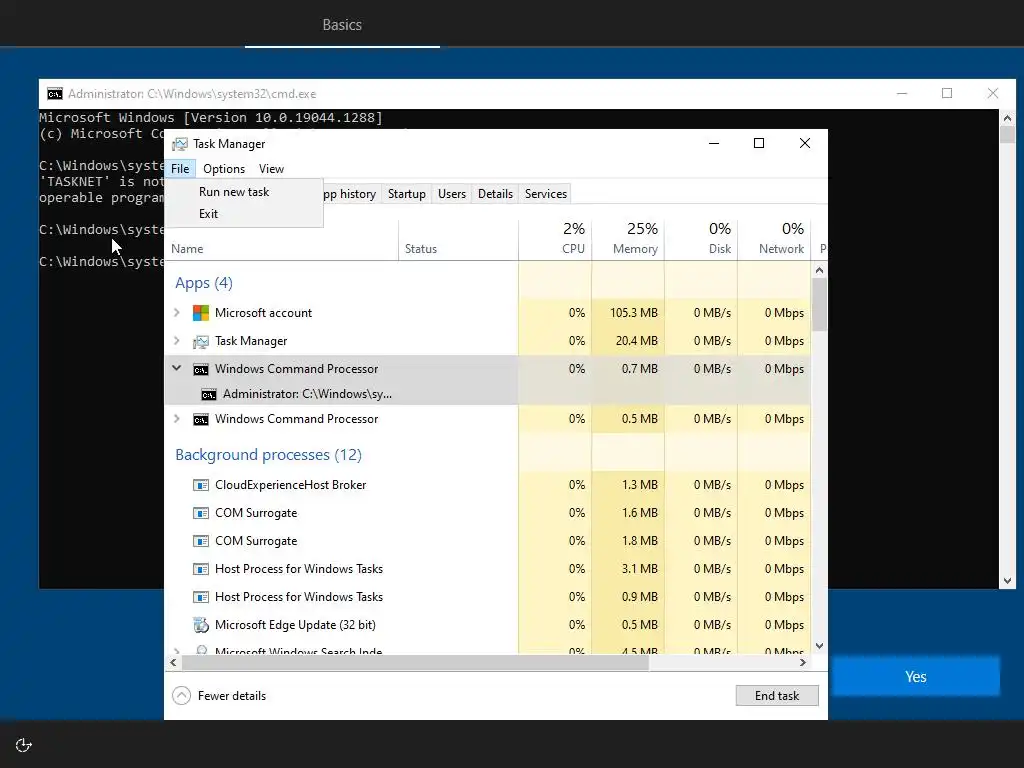Click cmd.exe window title bar icon
Screen dimensions: 1024x768
click(x=55, y=94)
